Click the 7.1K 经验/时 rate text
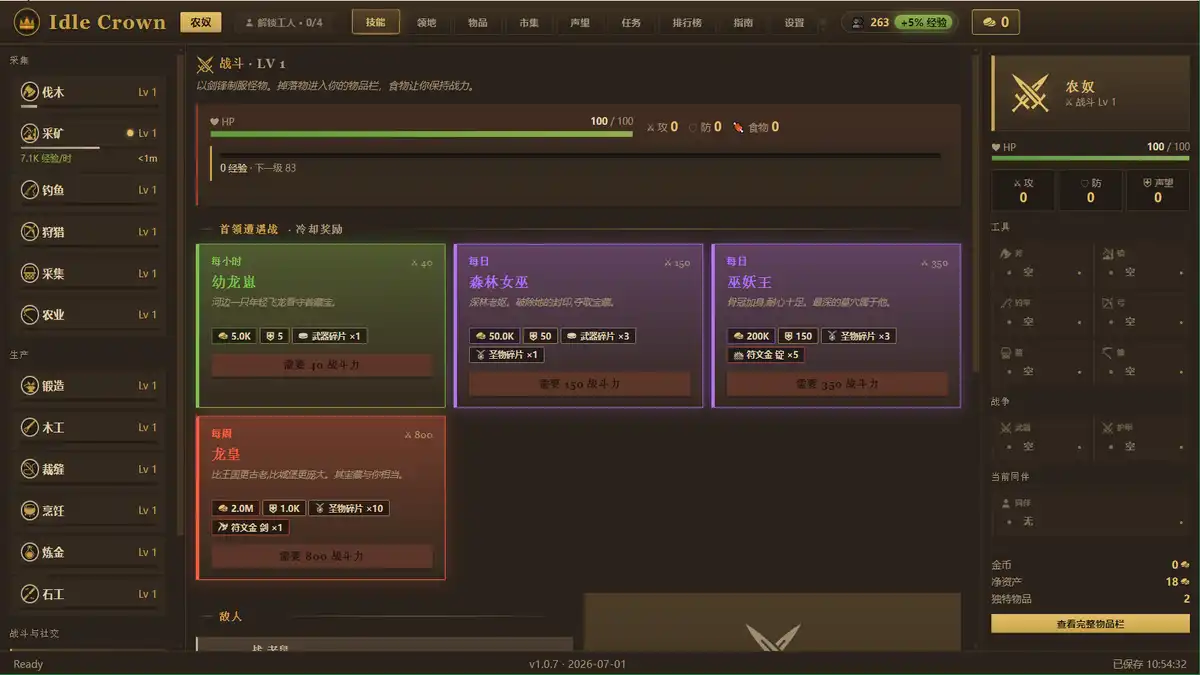1200x675 pixels. click(46, 158)
